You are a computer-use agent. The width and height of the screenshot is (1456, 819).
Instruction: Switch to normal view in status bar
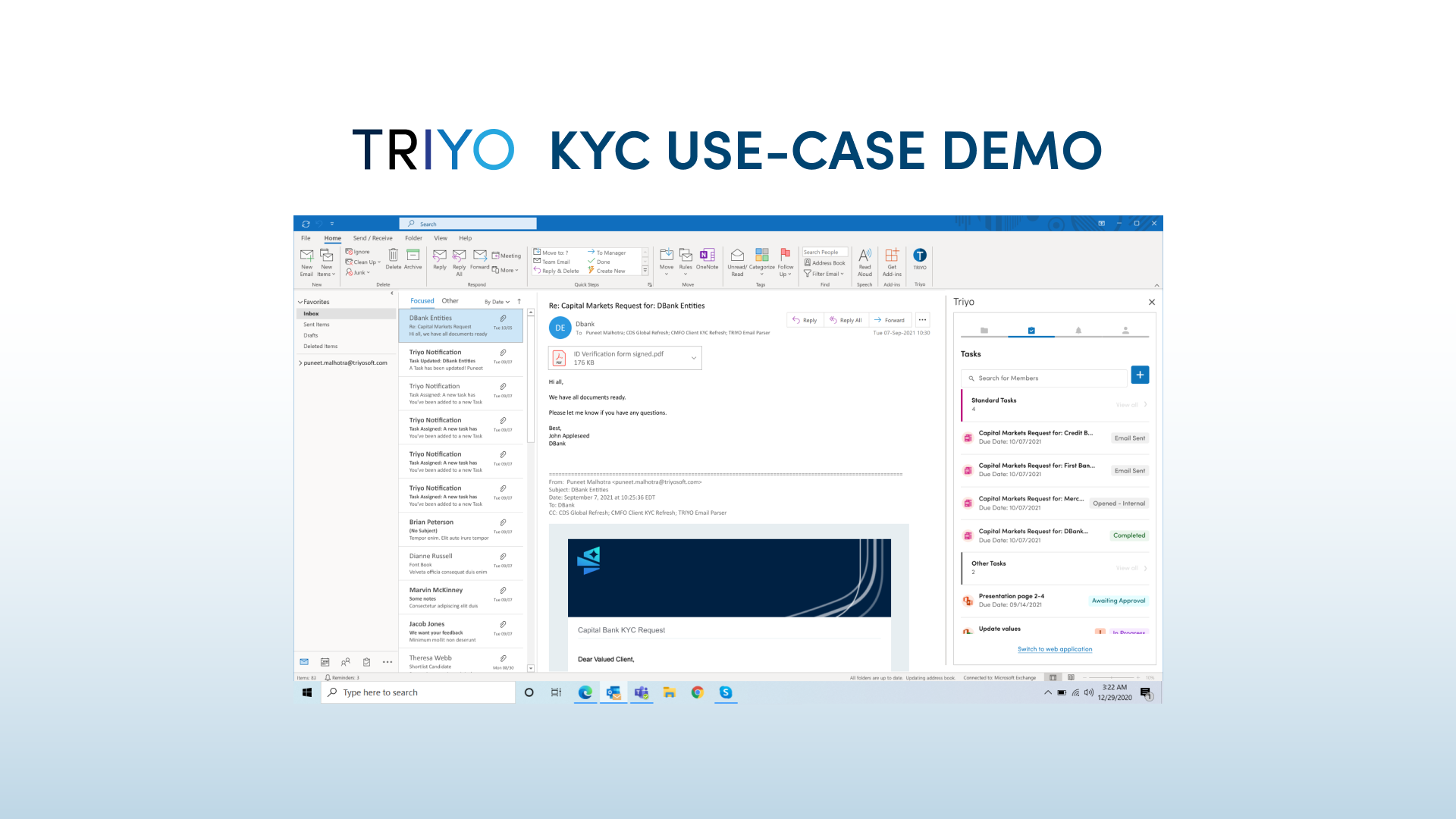[1053, 678]
